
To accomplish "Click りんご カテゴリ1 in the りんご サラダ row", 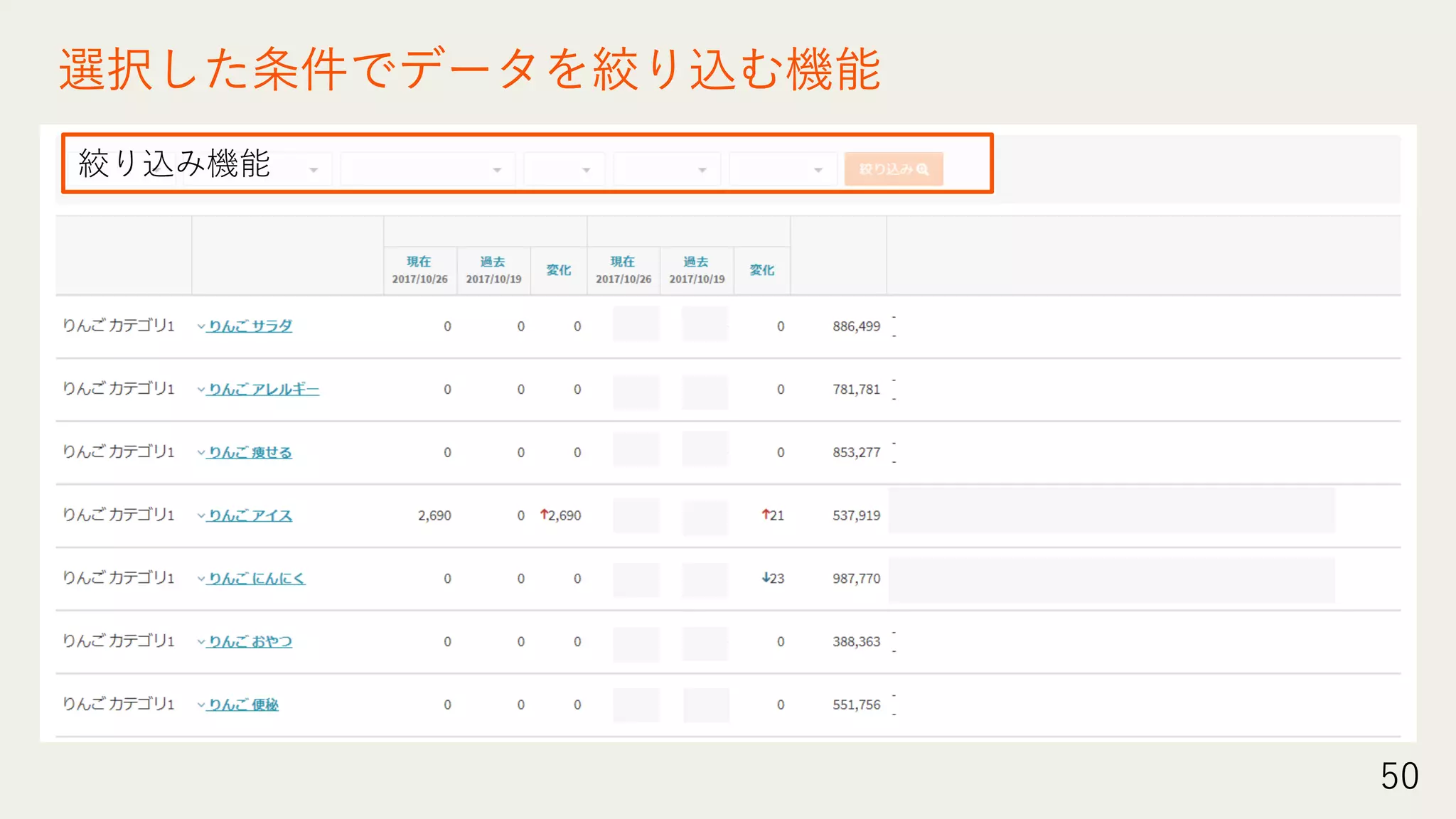I will pos(119,326).
